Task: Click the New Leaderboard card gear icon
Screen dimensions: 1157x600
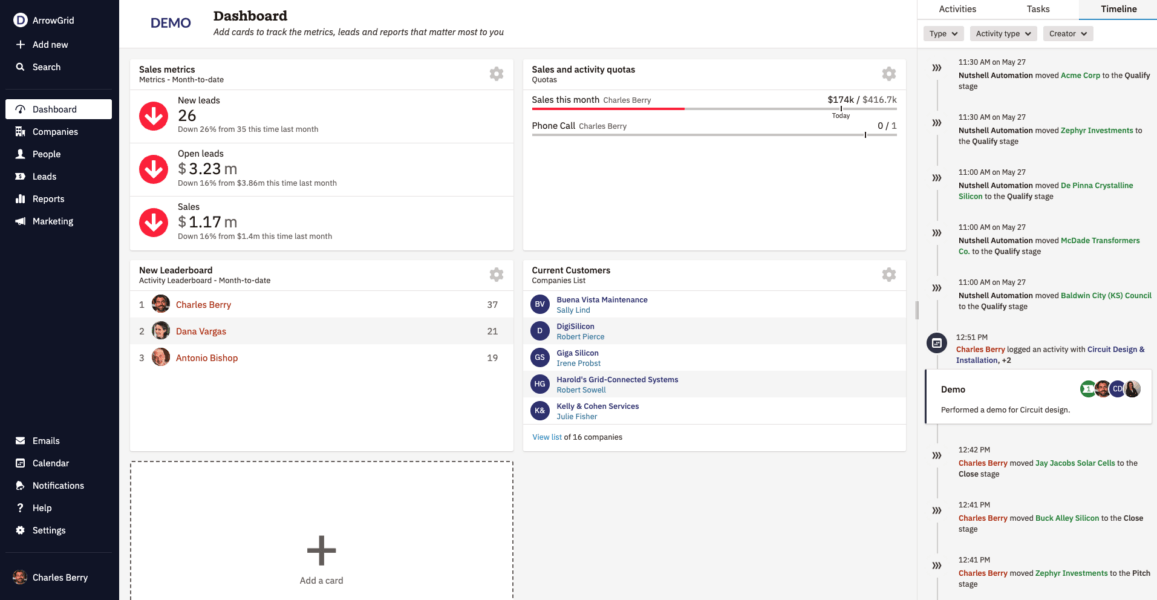Action: 496,275
